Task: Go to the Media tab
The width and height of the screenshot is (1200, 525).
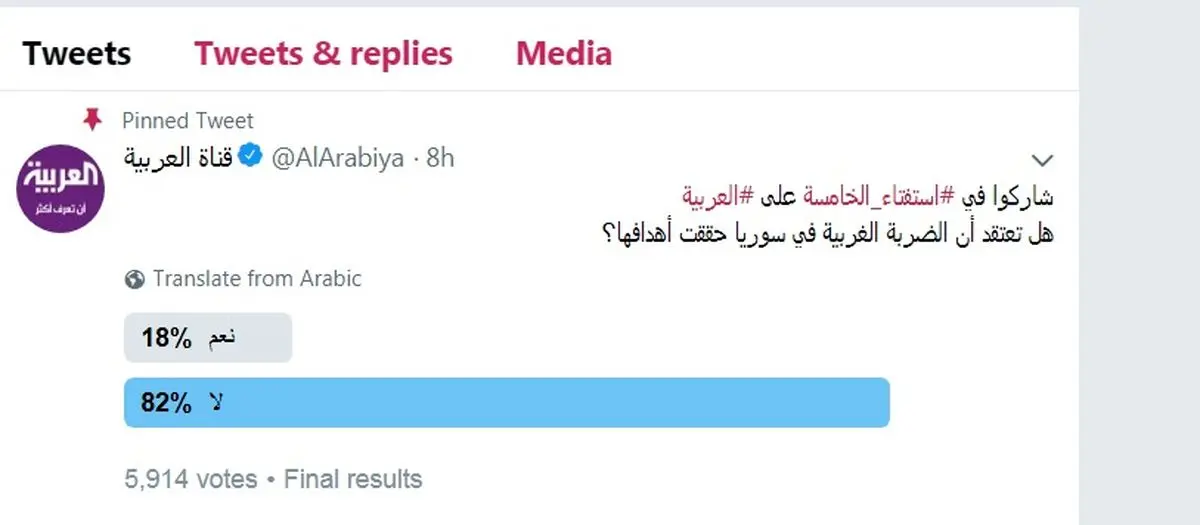Action: [x=563, y=53]
